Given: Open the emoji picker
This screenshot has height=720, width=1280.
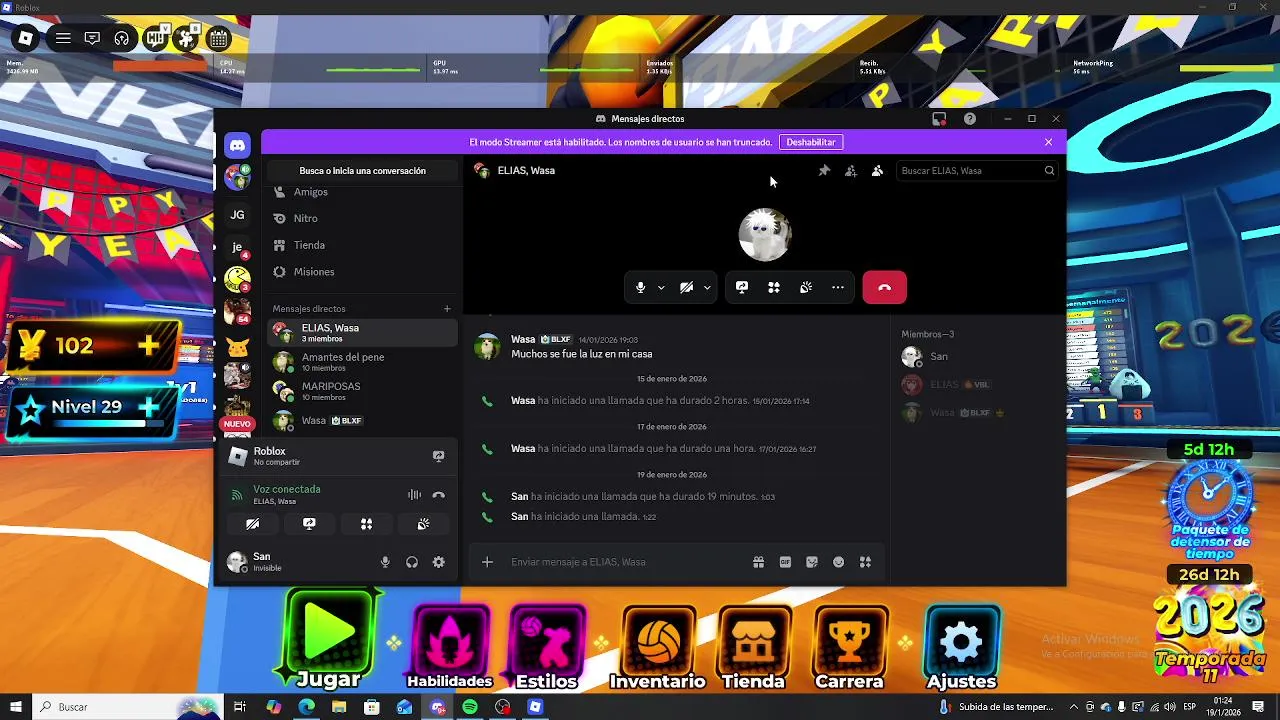Looking at the screenshot, I should point(838,562).
